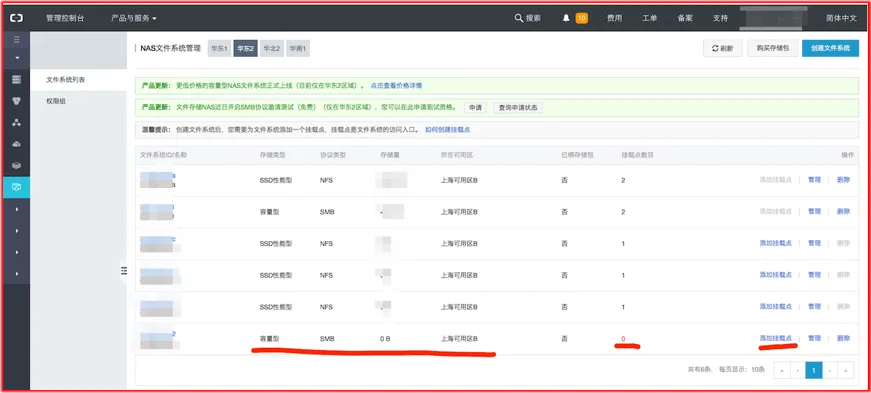
Task: Open notifications bell icon
Action: tap(566, 18)
